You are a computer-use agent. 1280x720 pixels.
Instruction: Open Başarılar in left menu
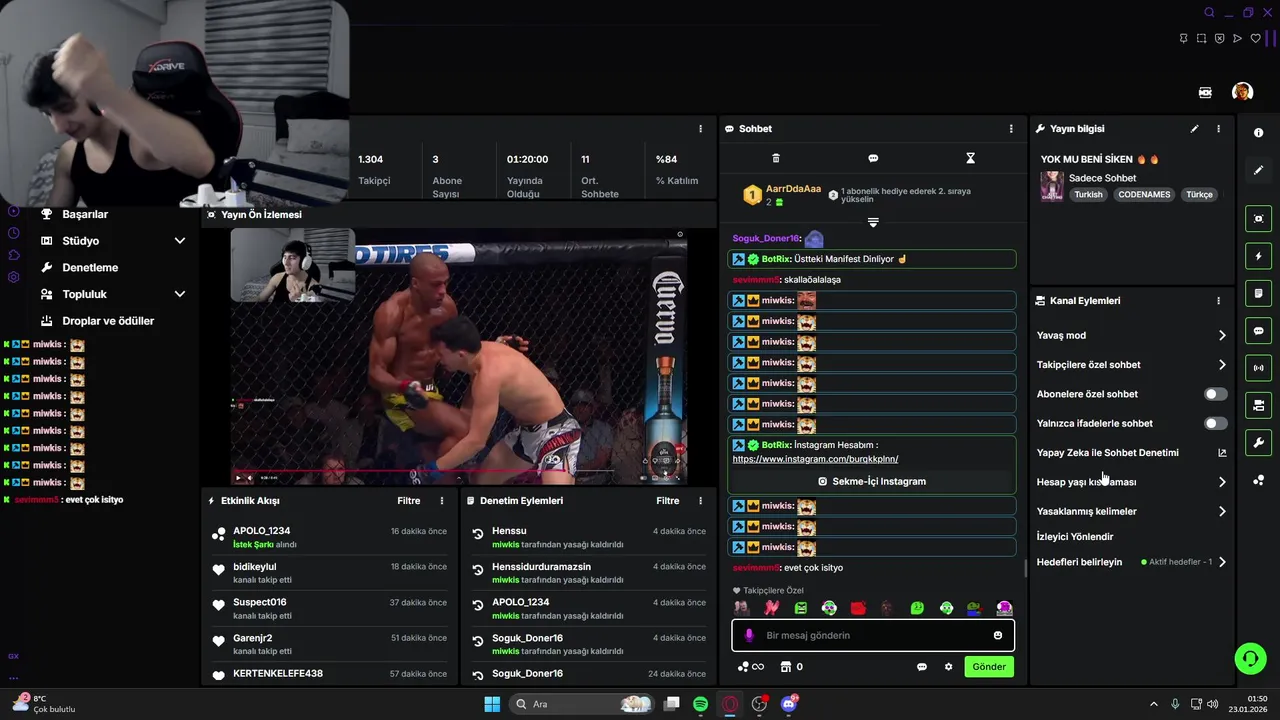(x=85, y=214)
